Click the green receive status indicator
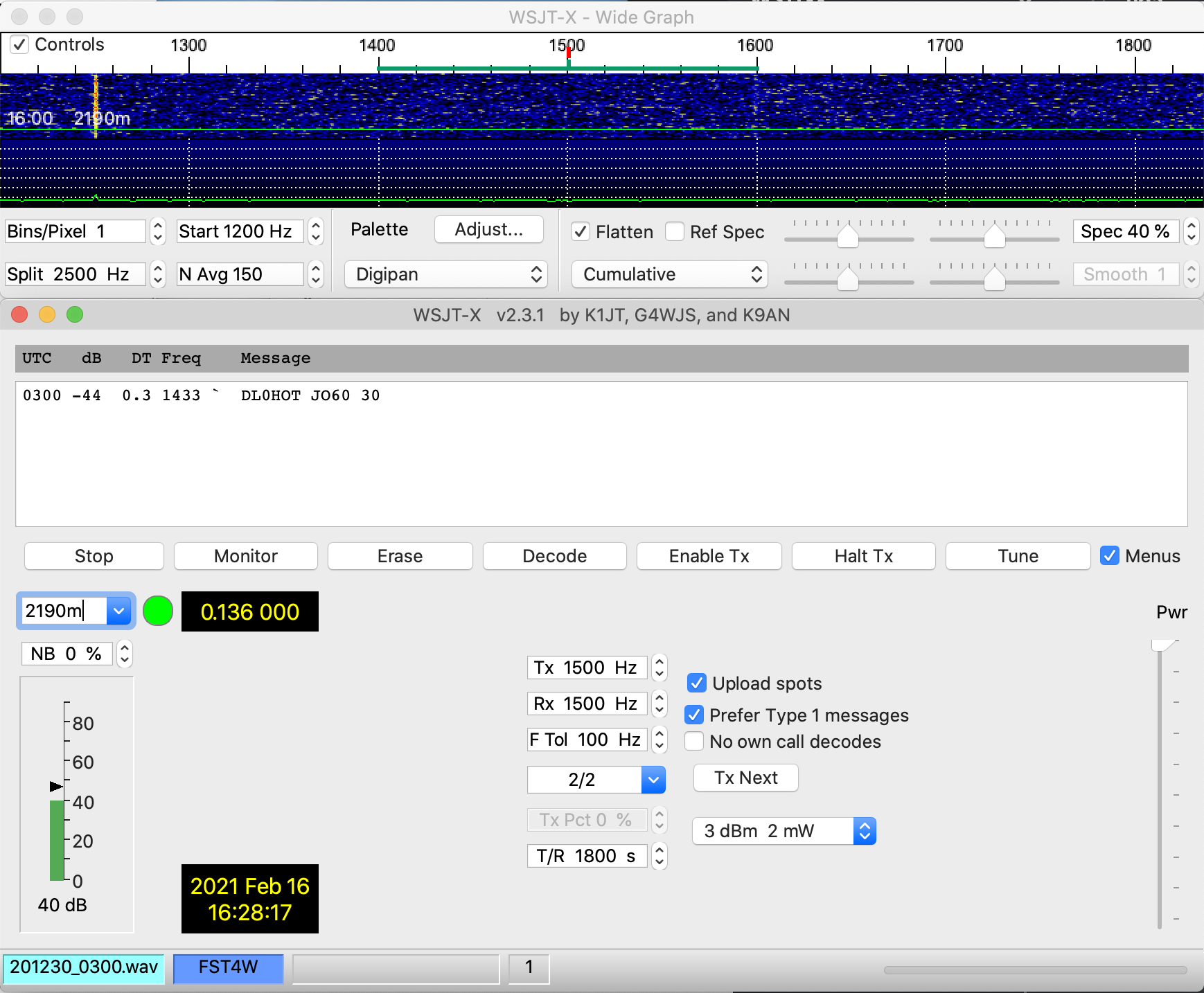This screenshot has width=1204, height=993. 158,611
